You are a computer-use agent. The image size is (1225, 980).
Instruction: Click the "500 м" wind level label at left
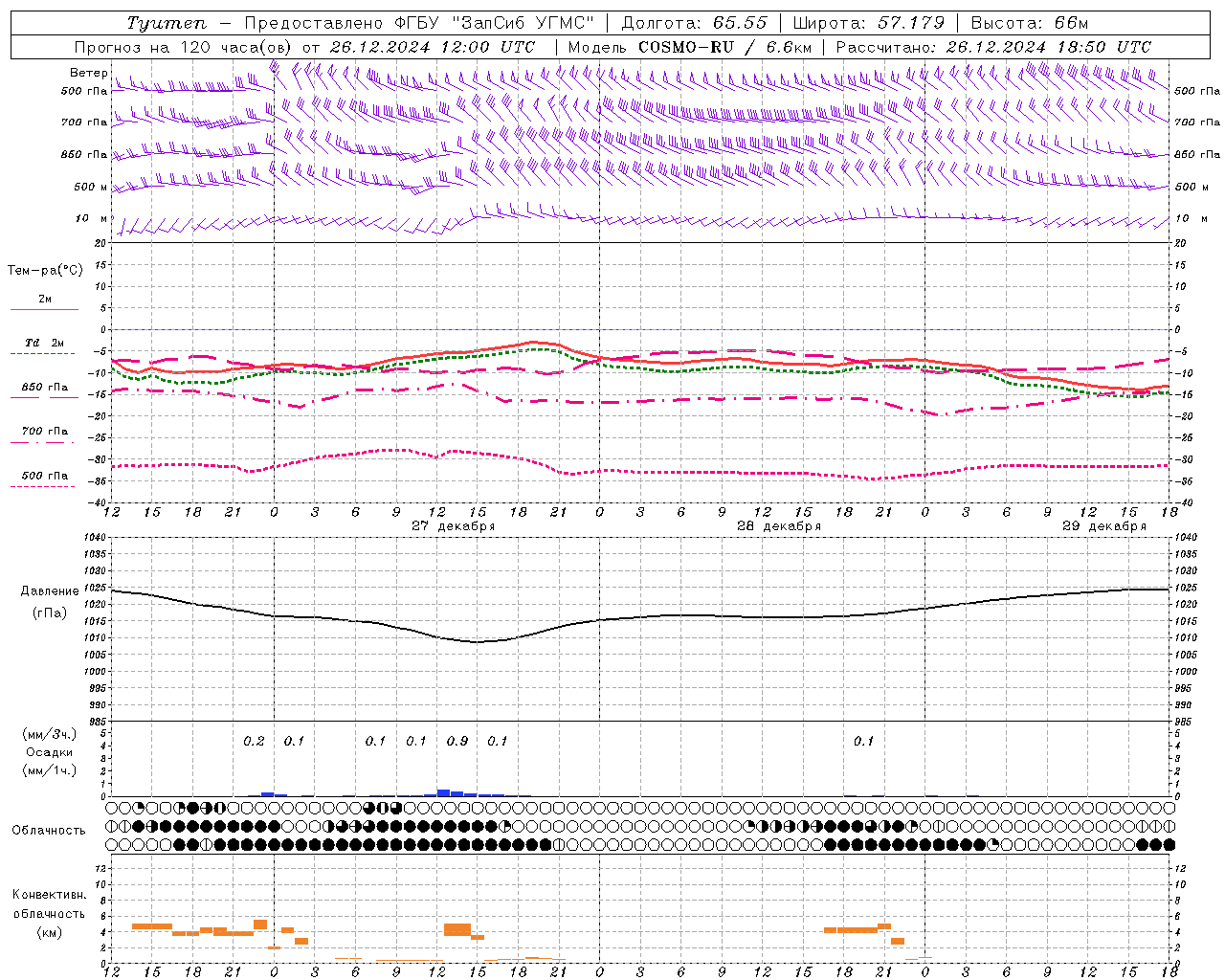(91, 187)
